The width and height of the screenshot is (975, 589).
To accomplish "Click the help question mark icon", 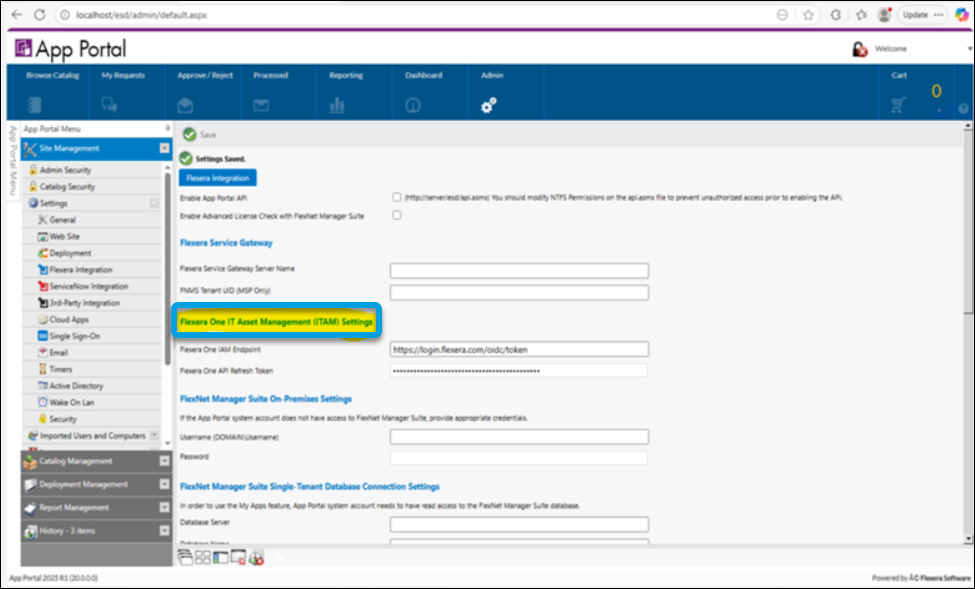I will pos(963,109).
